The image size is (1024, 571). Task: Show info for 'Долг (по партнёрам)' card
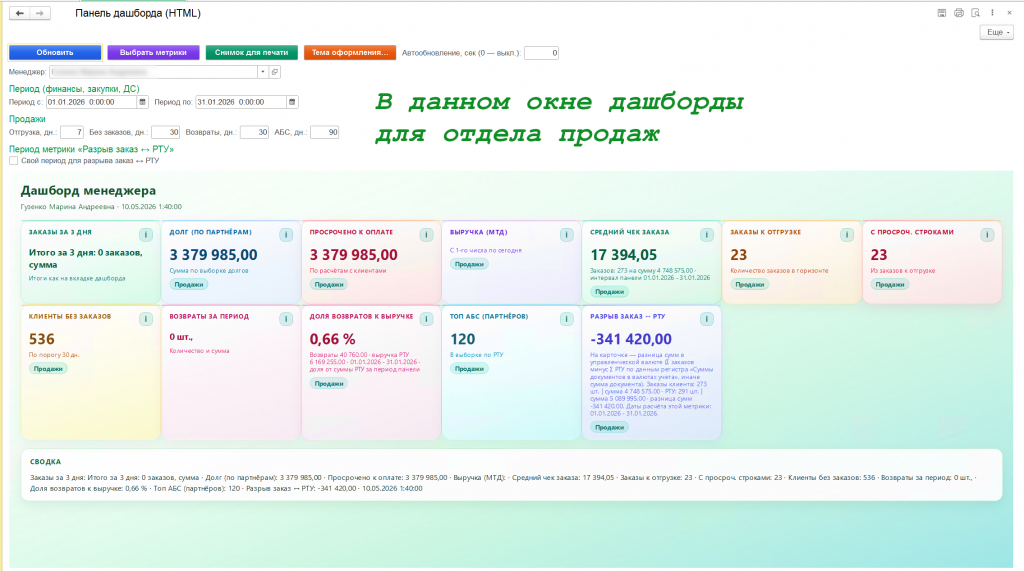coord(286,235)
